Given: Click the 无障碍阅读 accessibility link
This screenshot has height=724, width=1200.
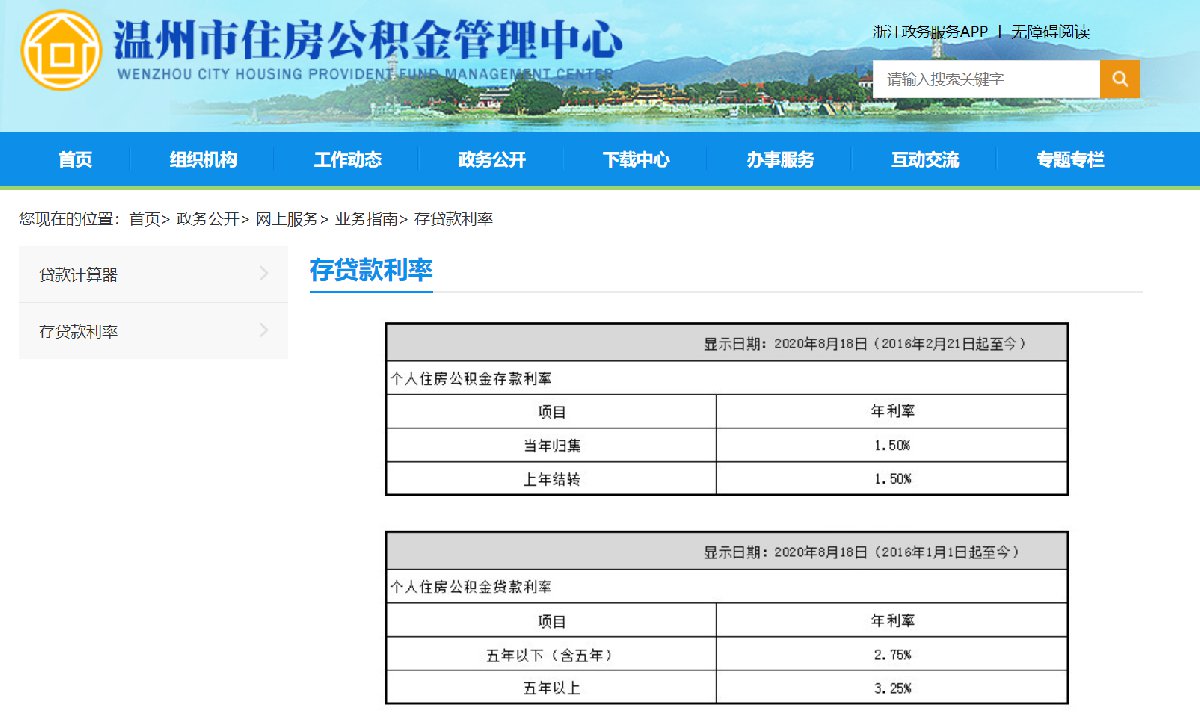Looking at the screenshot, I should [x=1050, y=32].
